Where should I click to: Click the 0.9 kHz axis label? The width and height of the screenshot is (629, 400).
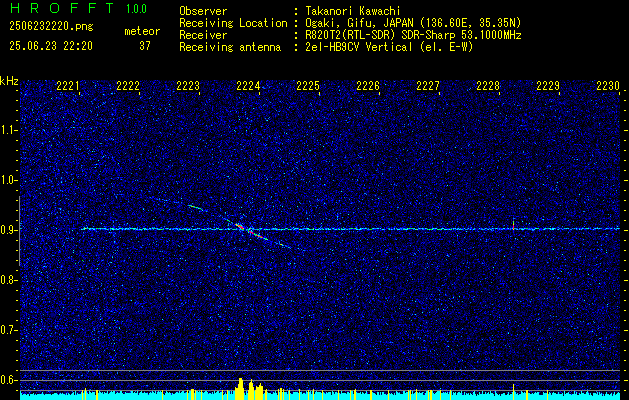coord(9,230)
